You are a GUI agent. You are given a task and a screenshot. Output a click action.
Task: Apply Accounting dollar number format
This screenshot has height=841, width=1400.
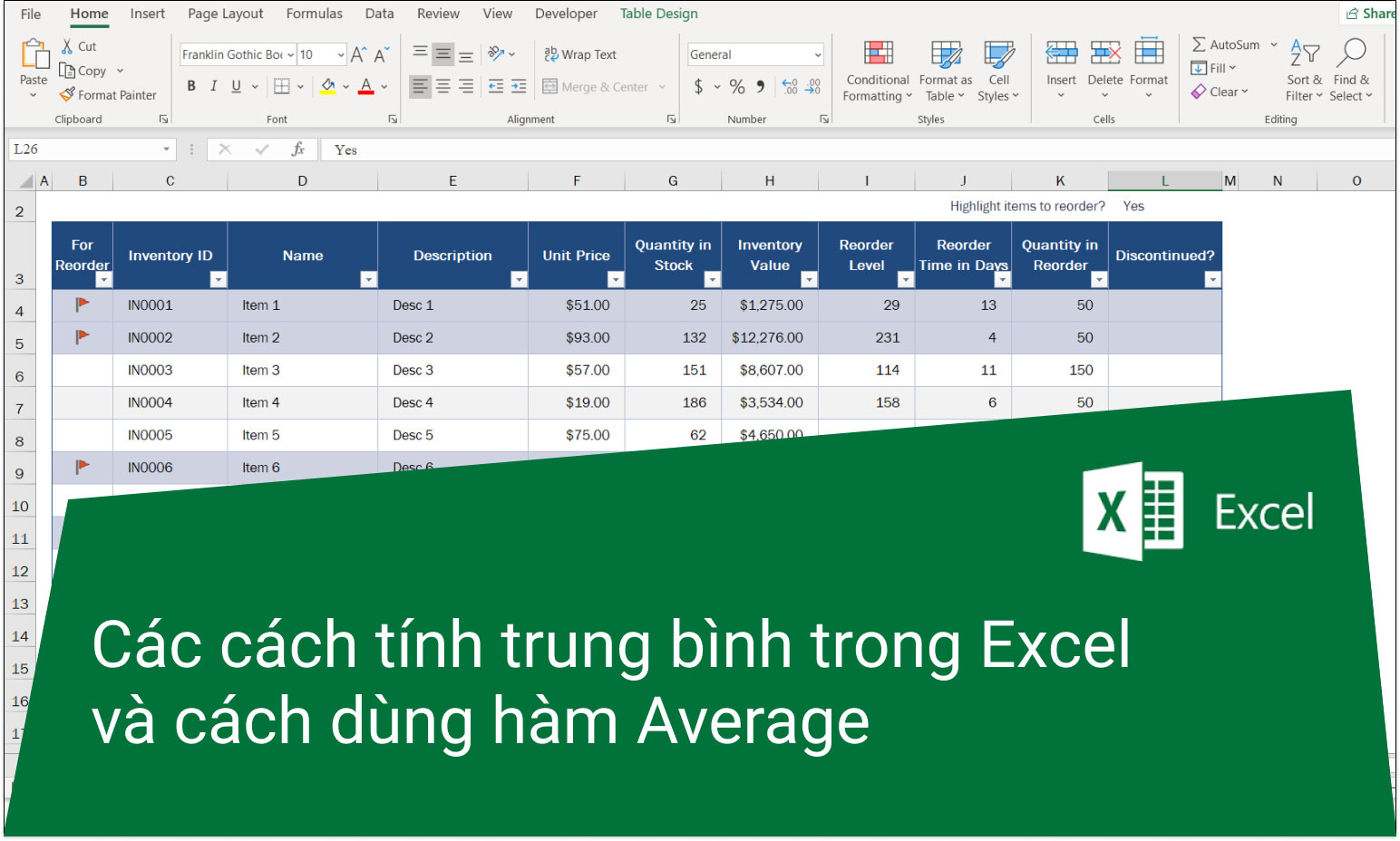point(698,86)
